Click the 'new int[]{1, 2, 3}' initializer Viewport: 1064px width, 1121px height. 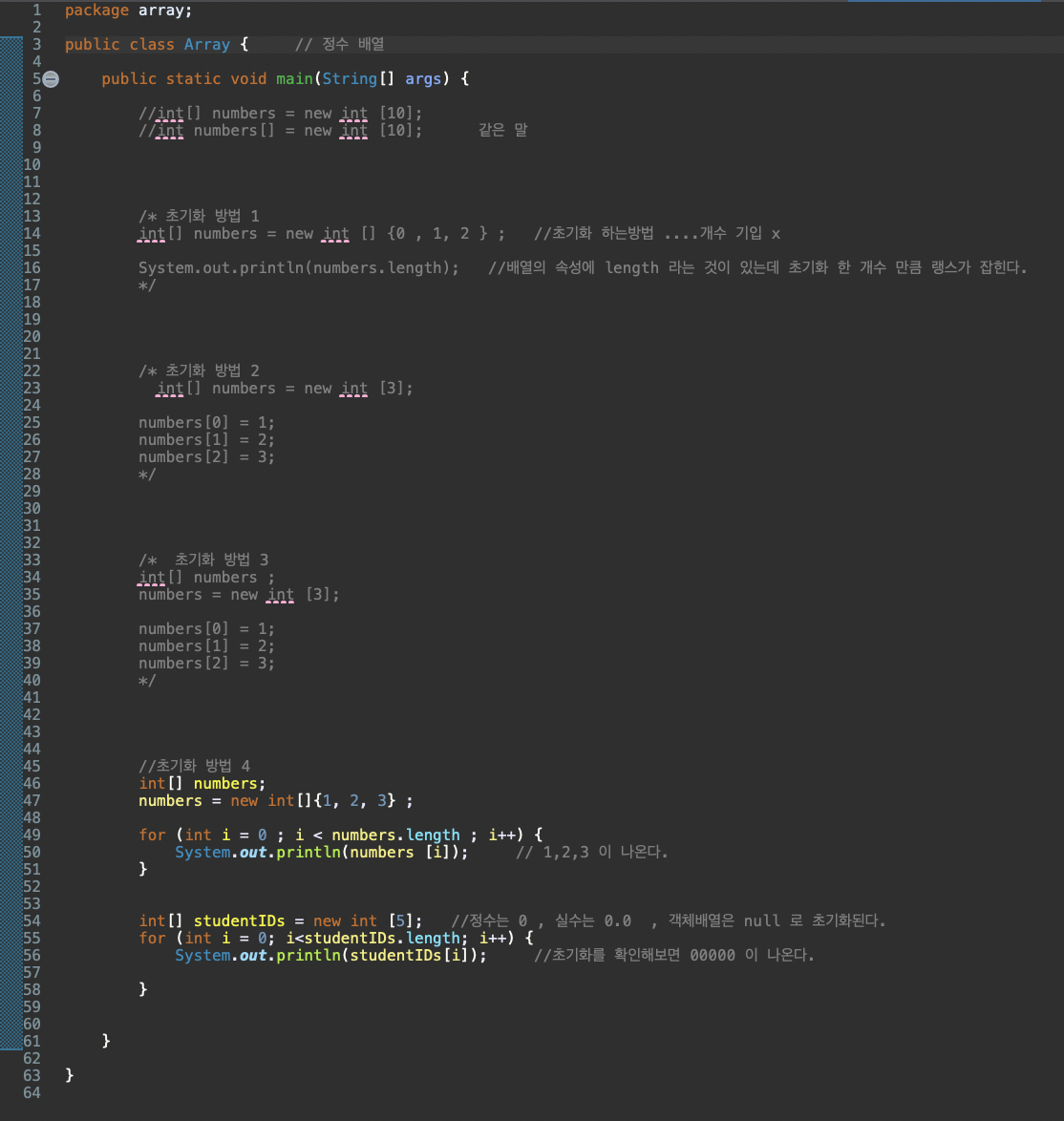coord(313,801)
